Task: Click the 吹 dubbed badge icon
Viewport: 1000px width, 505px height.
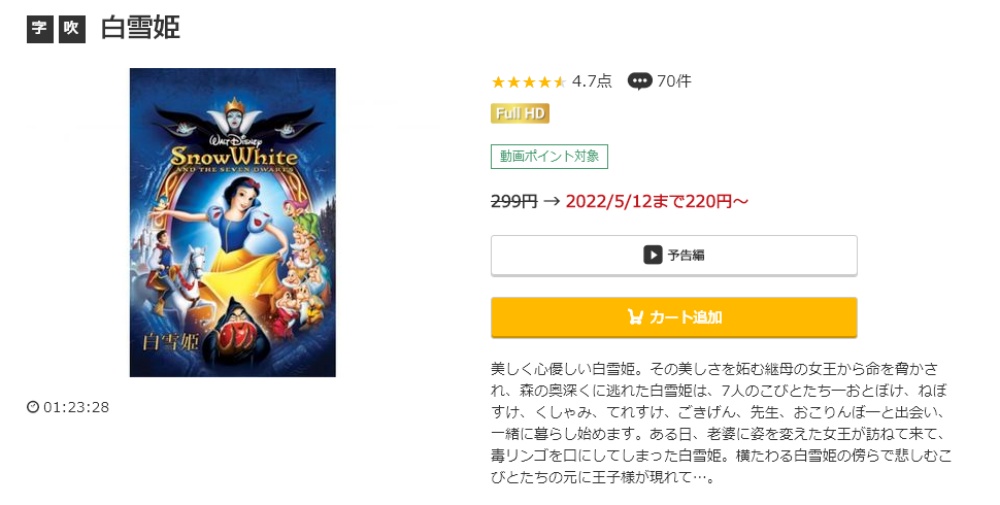Action: (x=72, y=29)
